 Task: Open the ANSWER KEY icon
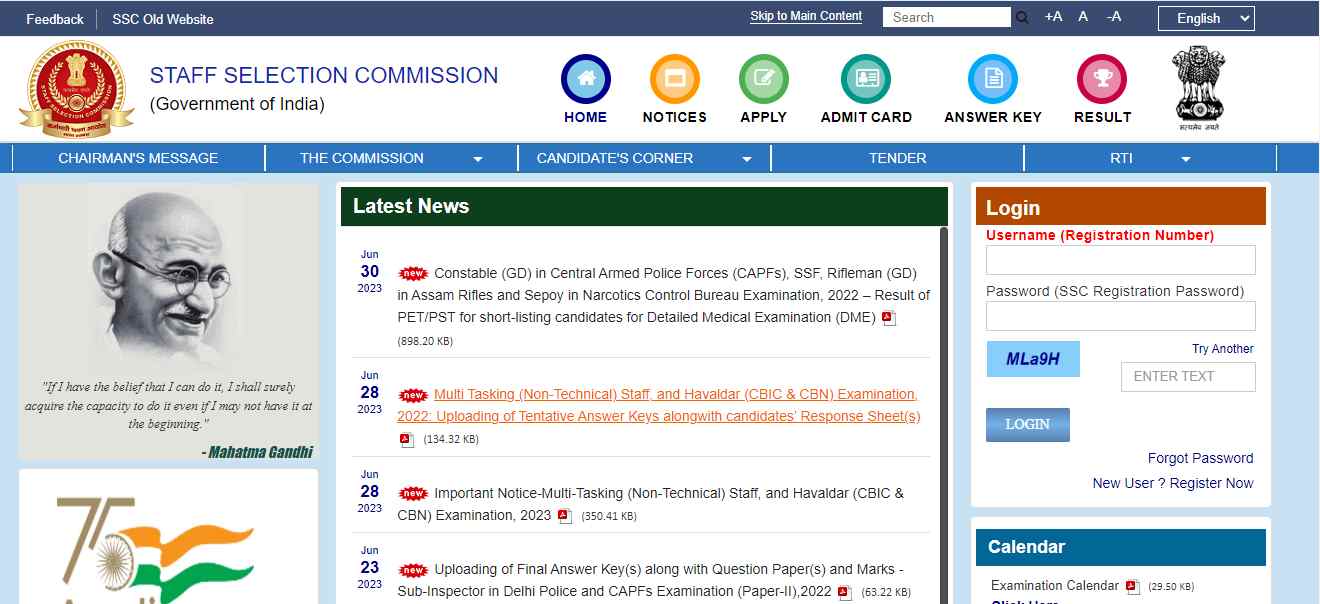[993, 79]
